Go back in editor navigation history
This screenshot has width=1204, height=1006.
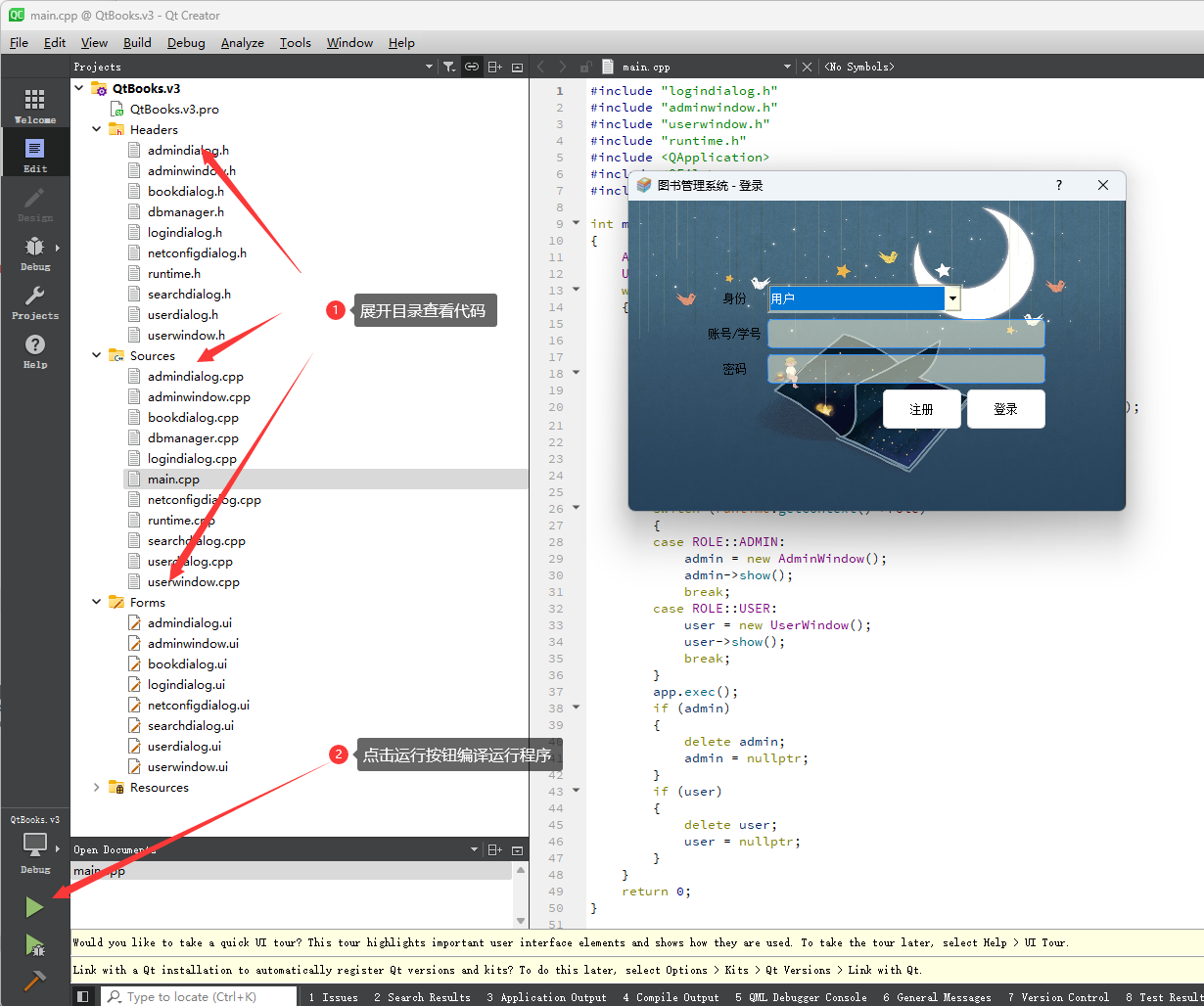[x=541, y=67]
